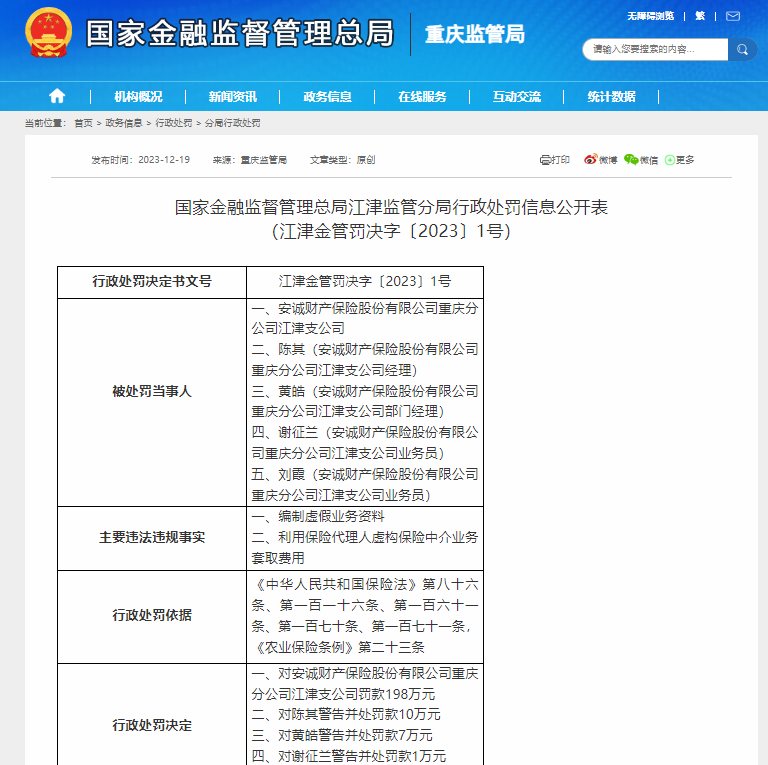Click table header 被处罚当事人
Viewport: 768px width, 765px height.
(x=152, y=391)
